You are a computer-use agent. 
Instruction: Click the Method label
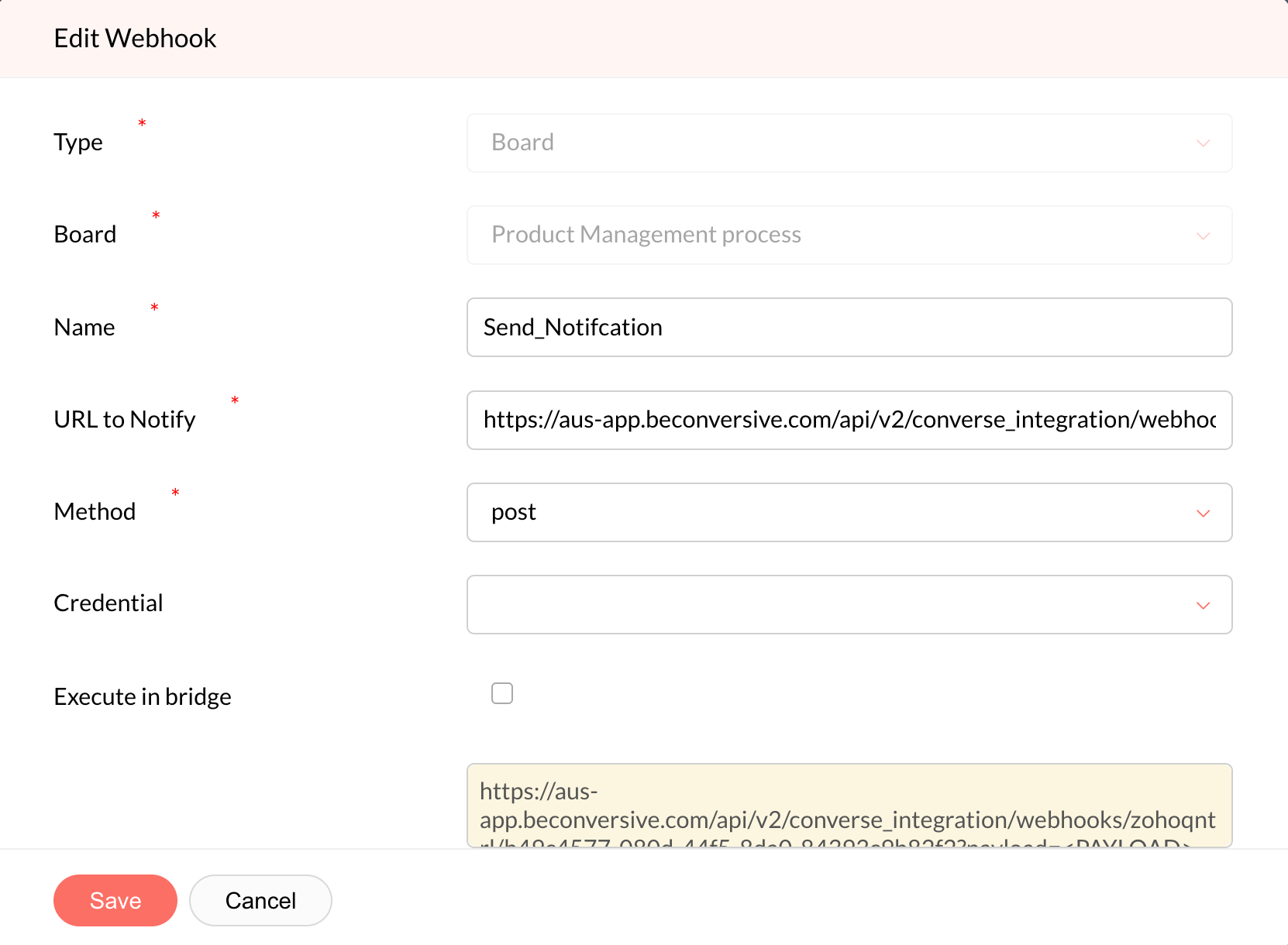click(95, 511)
